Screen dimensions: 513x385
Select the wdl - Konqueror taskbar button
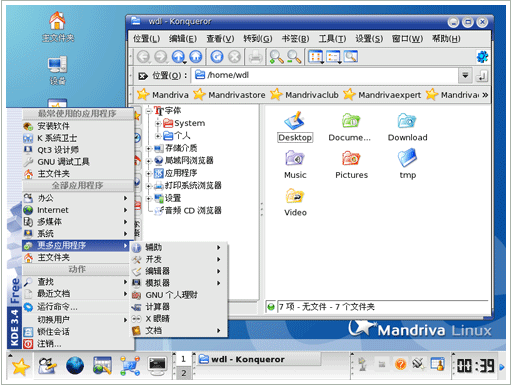pyautogui.click(x=259, y=359)
